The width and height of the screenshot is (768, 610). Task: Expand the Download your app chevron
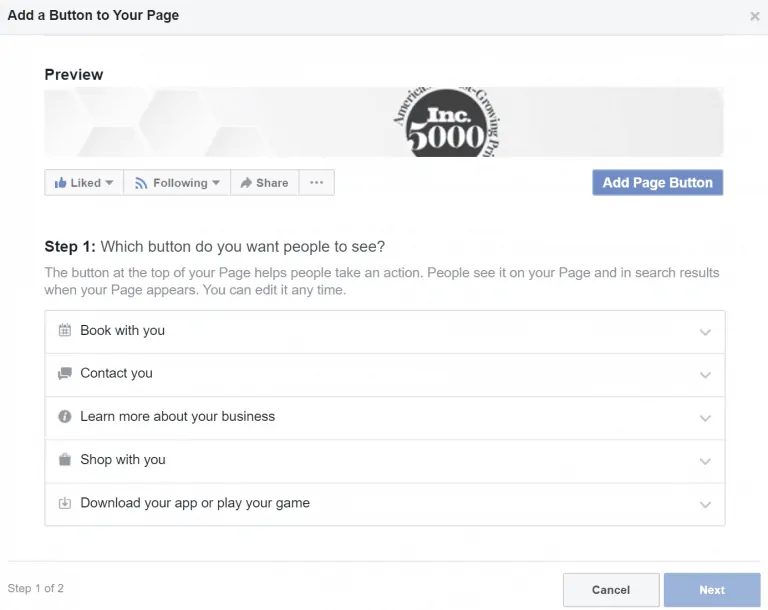pyautogui.click(x=705, y=505)
